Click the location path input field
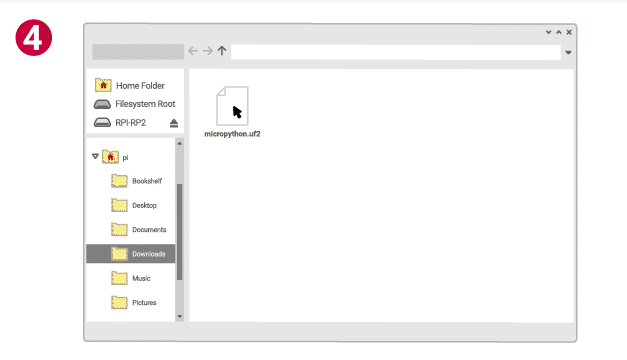This screenshot has height=360, width=627. (396, 52)
